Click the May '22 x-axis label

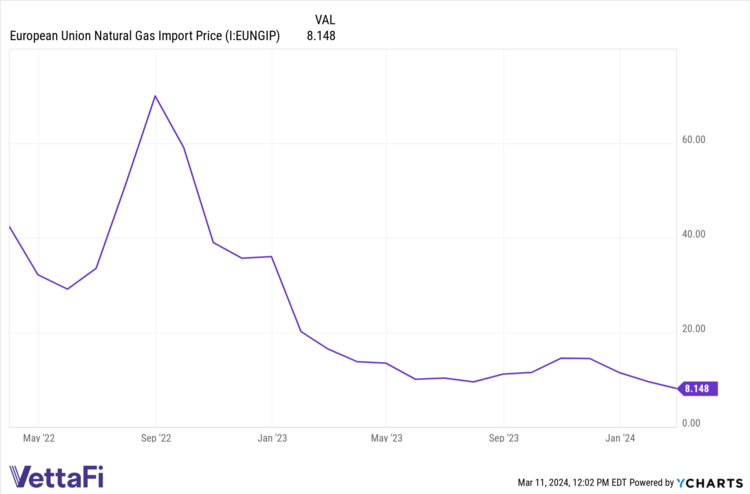[39, 437]
